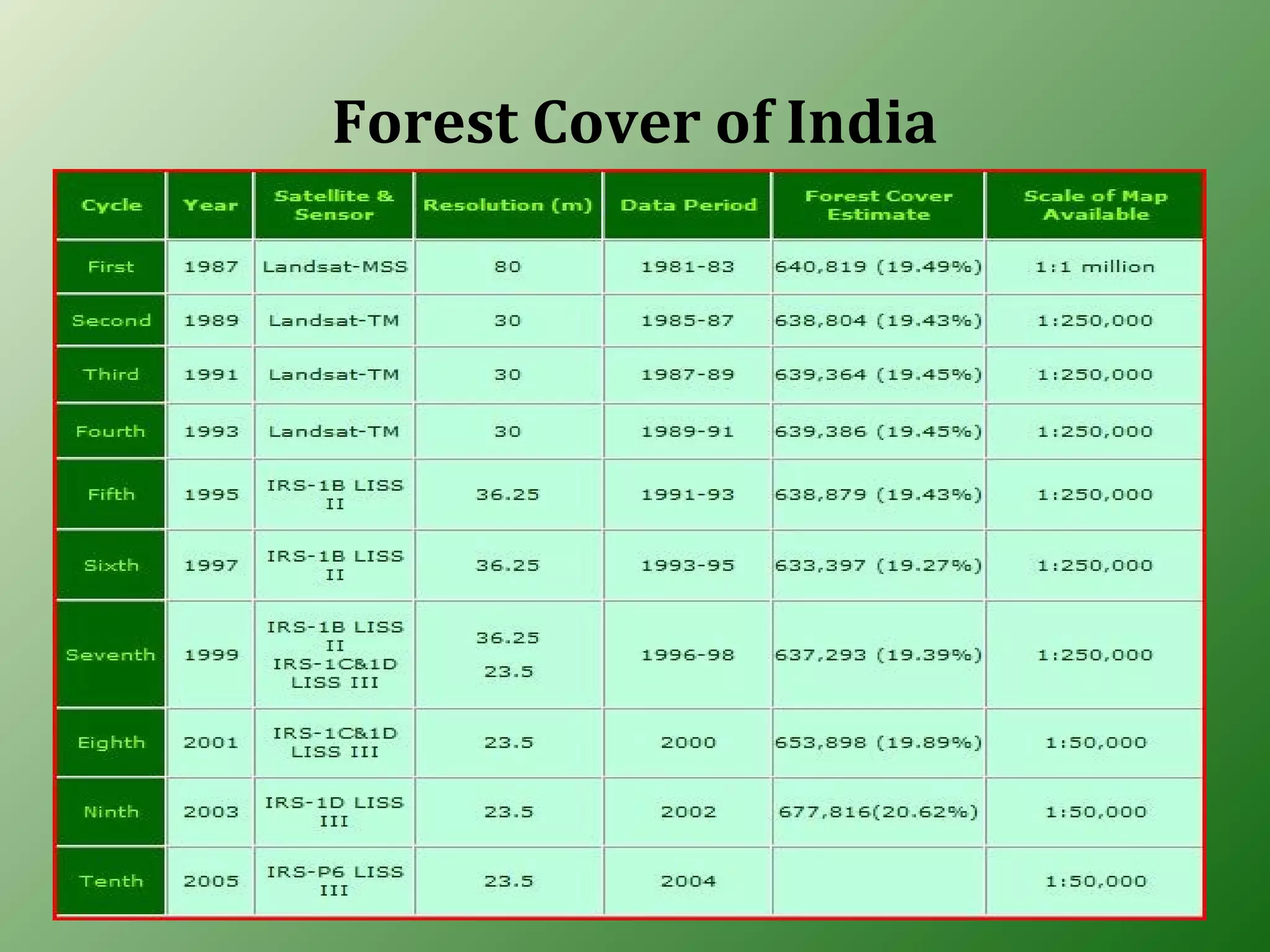1270x952 pixels.
Task: Click the "Scale of Map Available" header
Action: click(1095, 205)
